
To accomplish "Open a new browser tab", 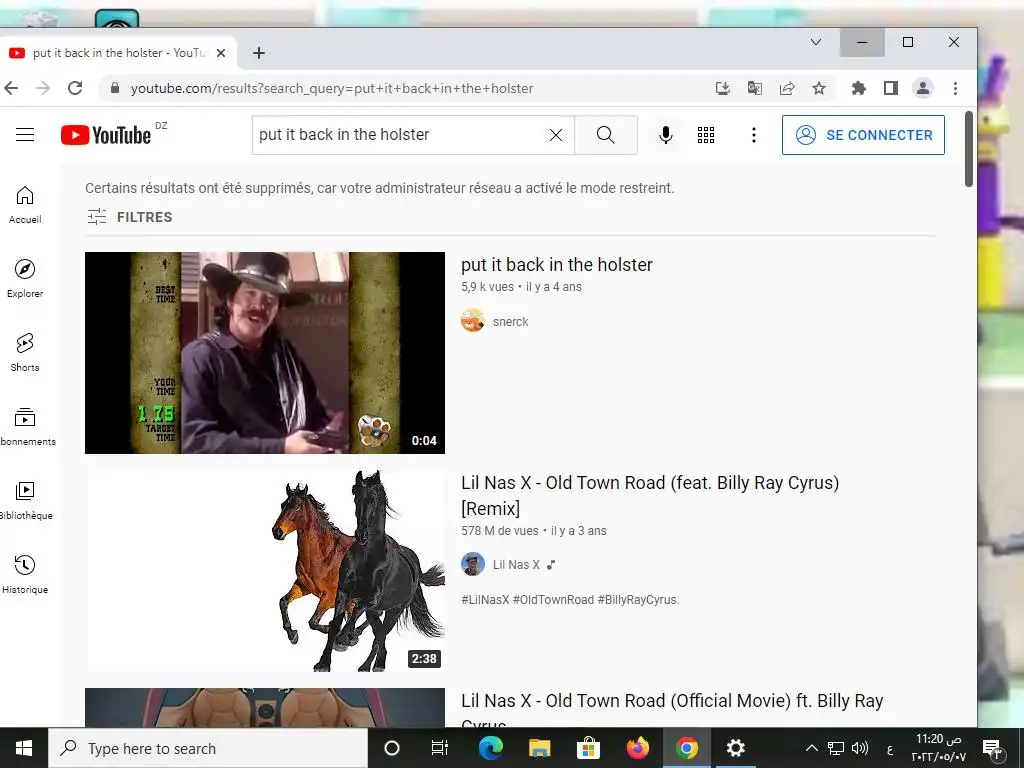I will 259,53.
